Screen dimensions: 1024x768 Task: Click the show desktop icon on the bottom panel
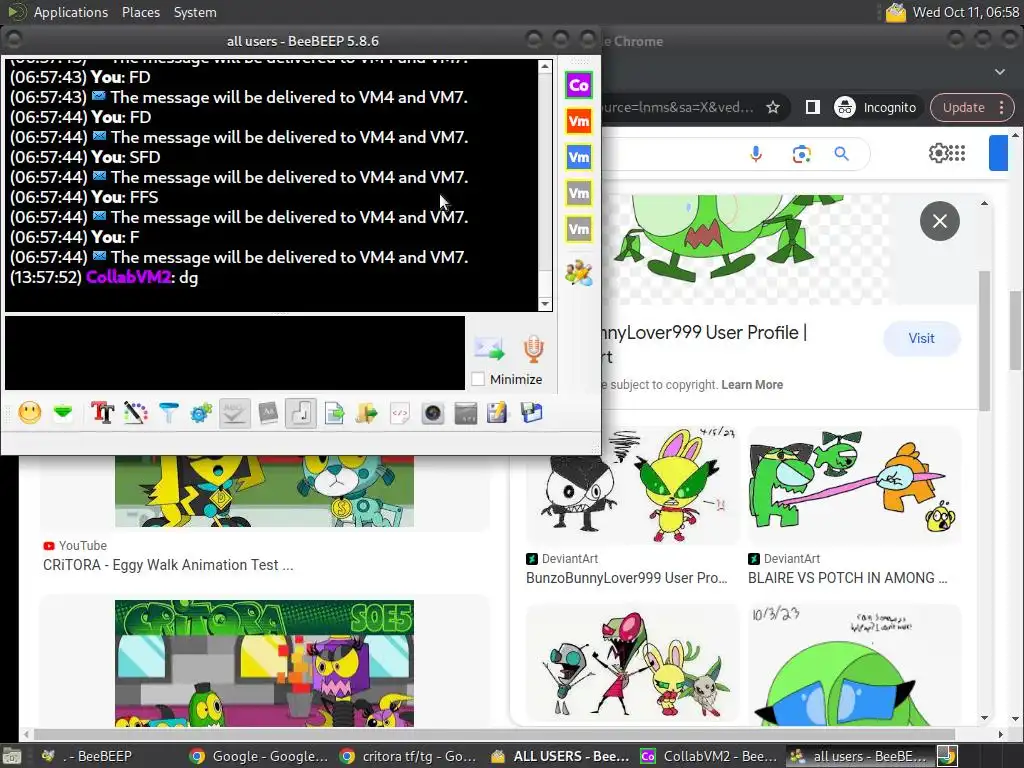tap(11, 756)
